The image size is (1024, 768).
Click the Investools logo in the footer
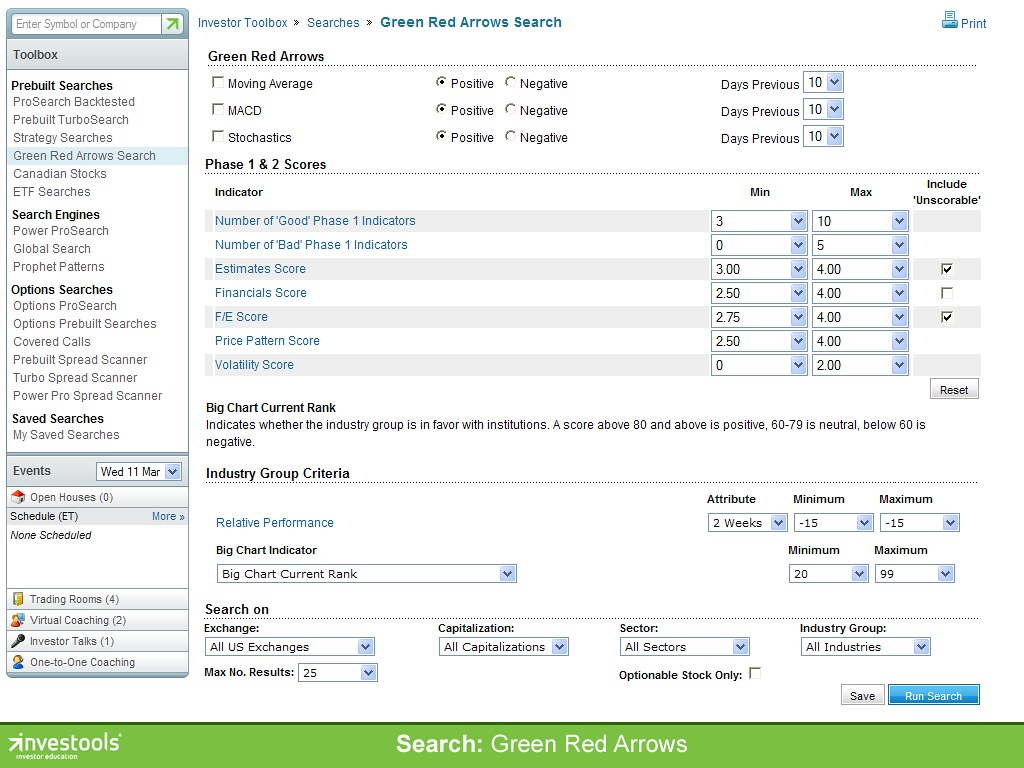62,743
